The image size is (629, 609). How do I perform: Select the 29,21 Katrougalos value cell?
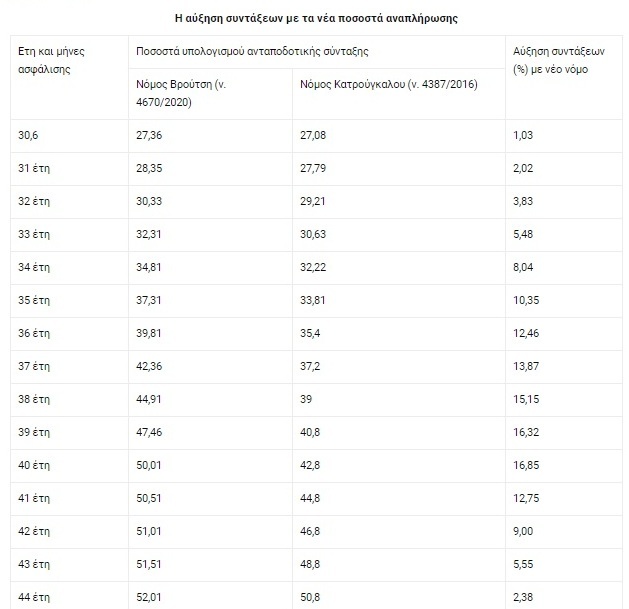coord(313,200)
